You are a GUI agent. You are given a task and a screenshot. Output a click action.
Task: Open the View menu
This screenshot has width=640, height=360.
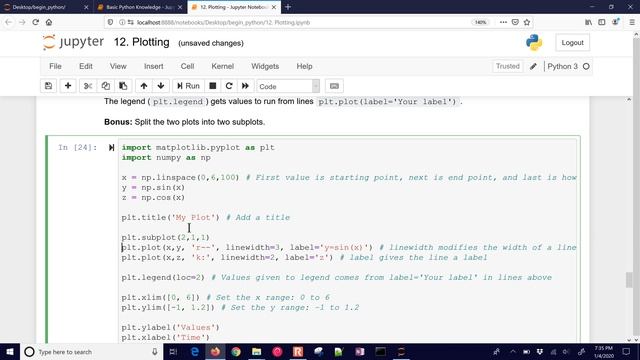point(118,66)
